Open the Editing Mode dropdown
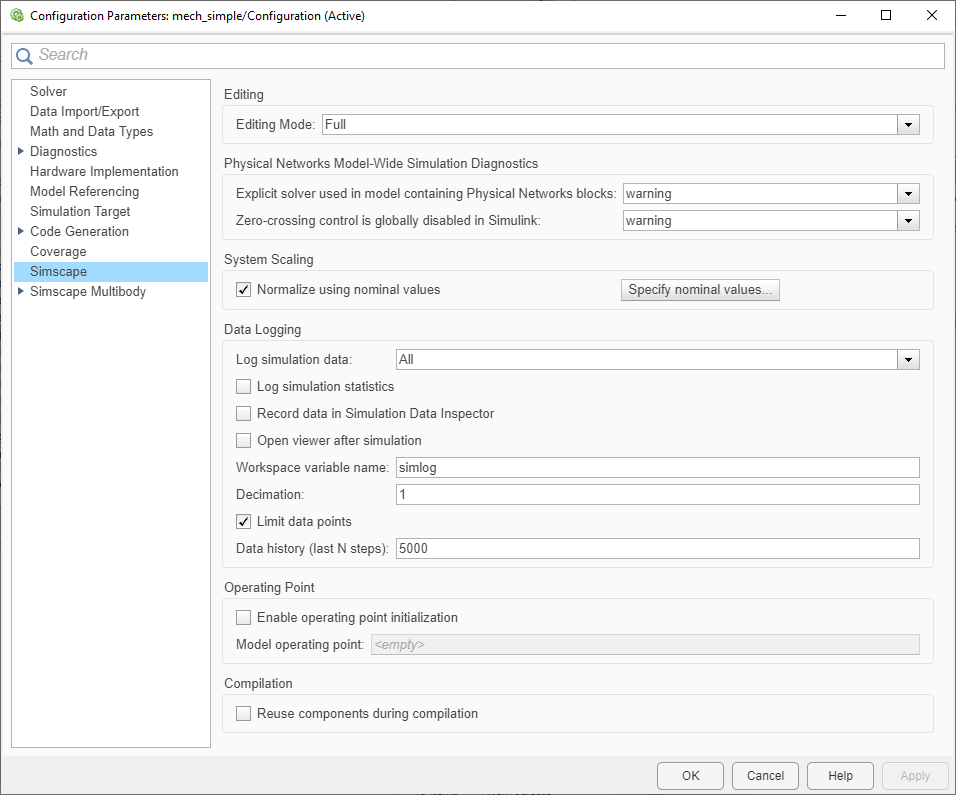956x795 pixels. (908, 125)
